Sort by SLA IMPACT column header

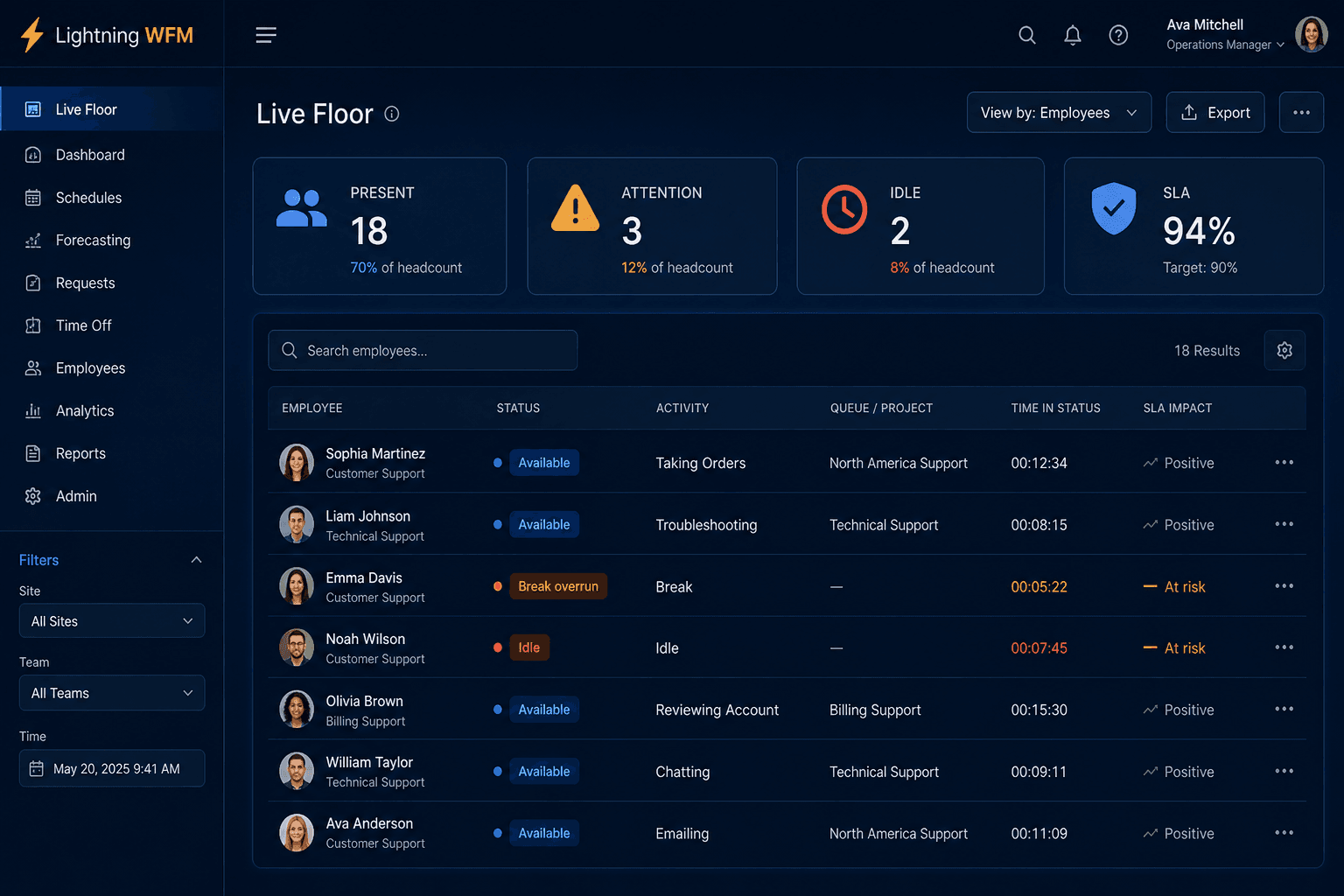1178,408
